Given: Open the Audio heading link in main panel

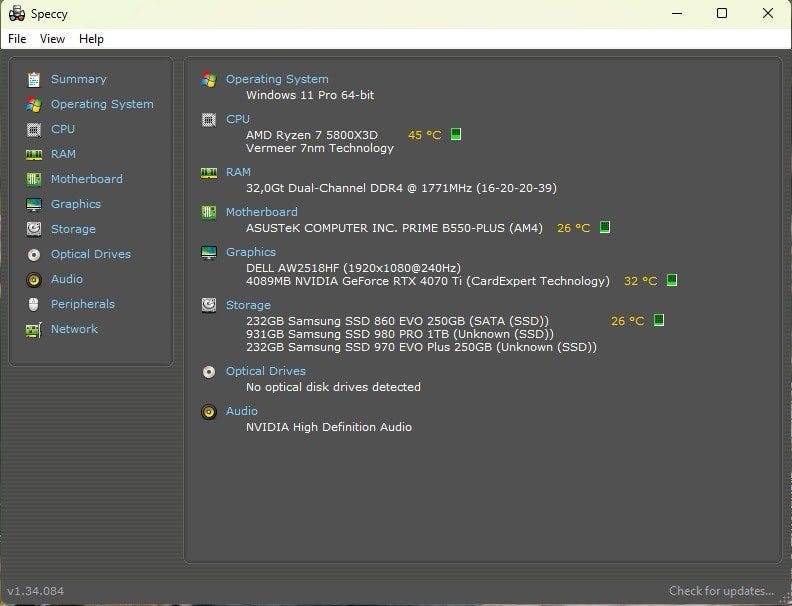Looking at the screenshot, I should [241, 411].
